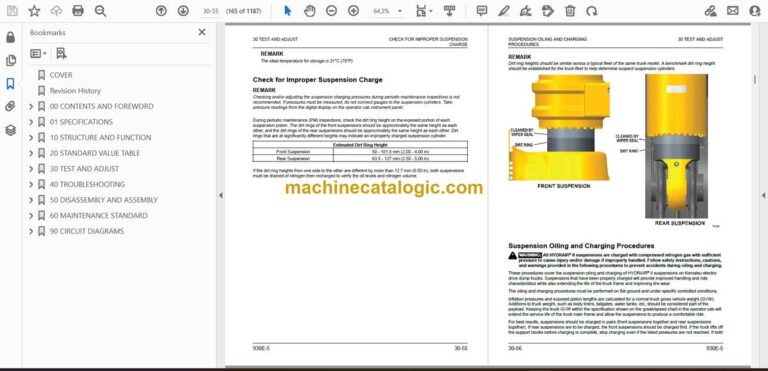Open the bookmarks options menu dropdown
768x371 pixels.
(x=38, y=53)
